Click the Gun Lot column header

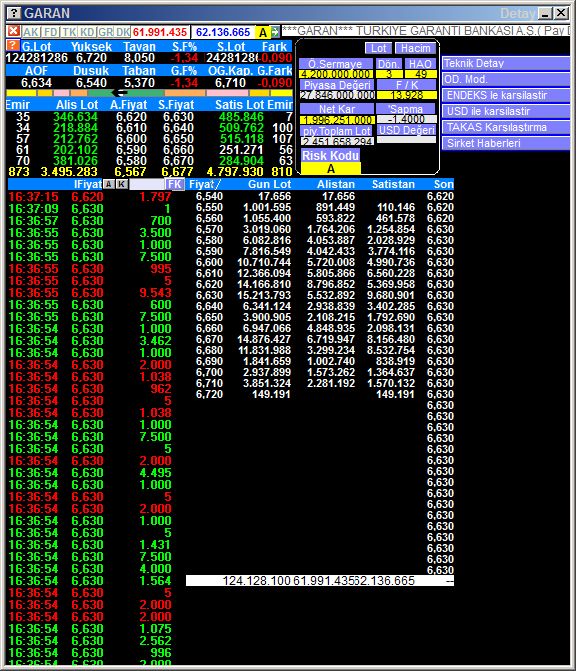point(269,184)
